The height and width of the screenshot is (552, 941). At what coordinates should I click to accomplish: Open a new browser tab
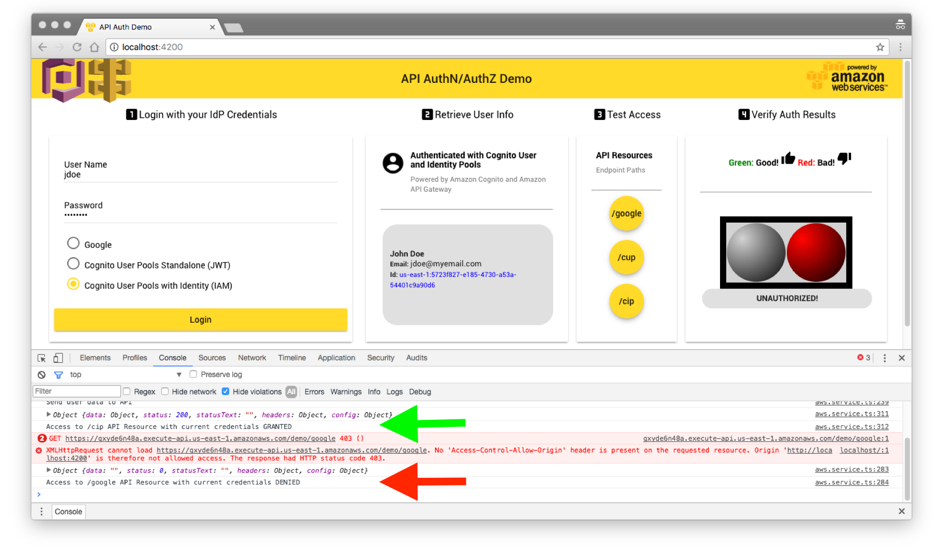pyautogui.click(x=233, y=28)
